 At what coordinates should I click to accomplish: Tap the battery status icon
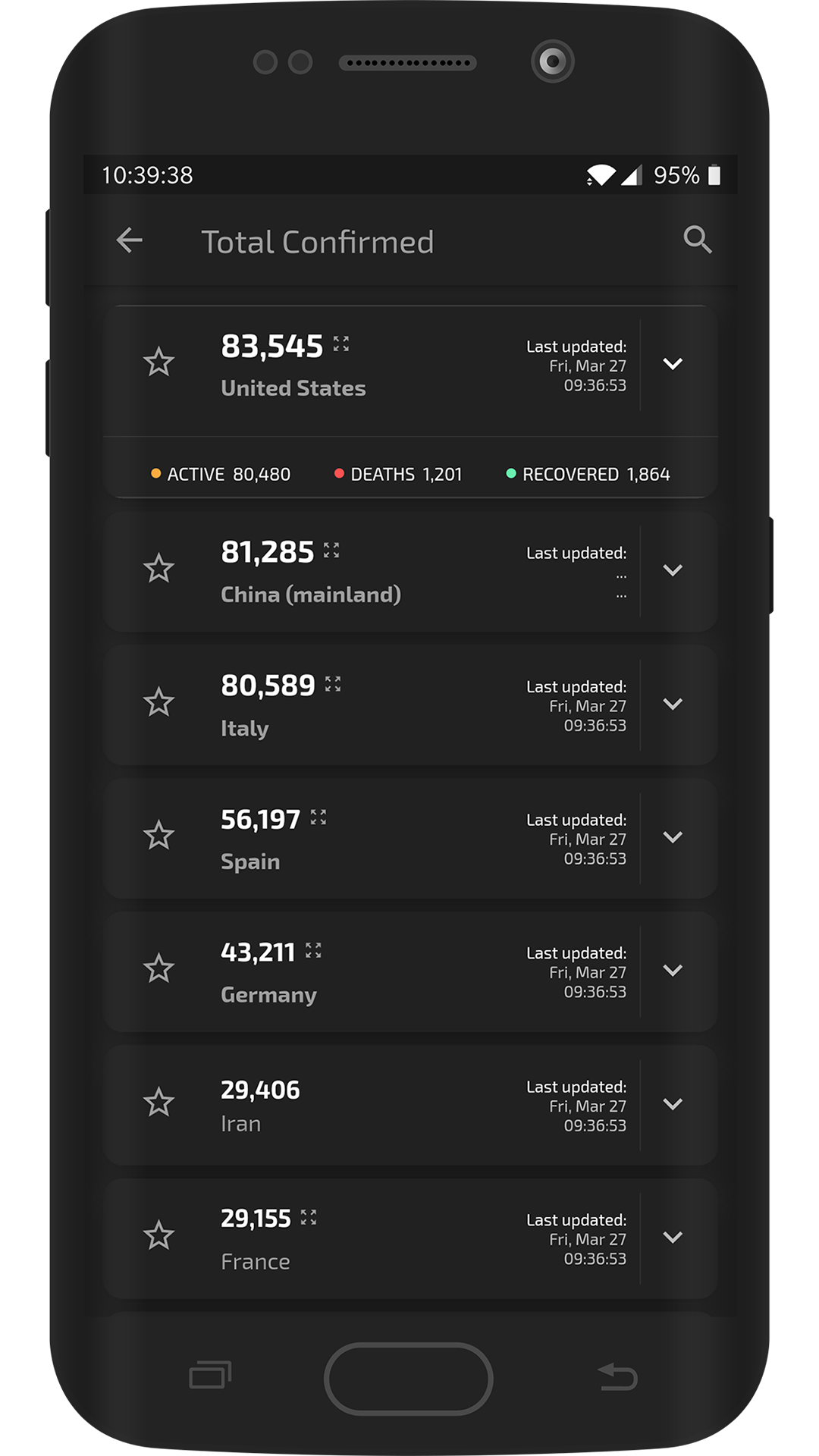click(x=714, y=175)
